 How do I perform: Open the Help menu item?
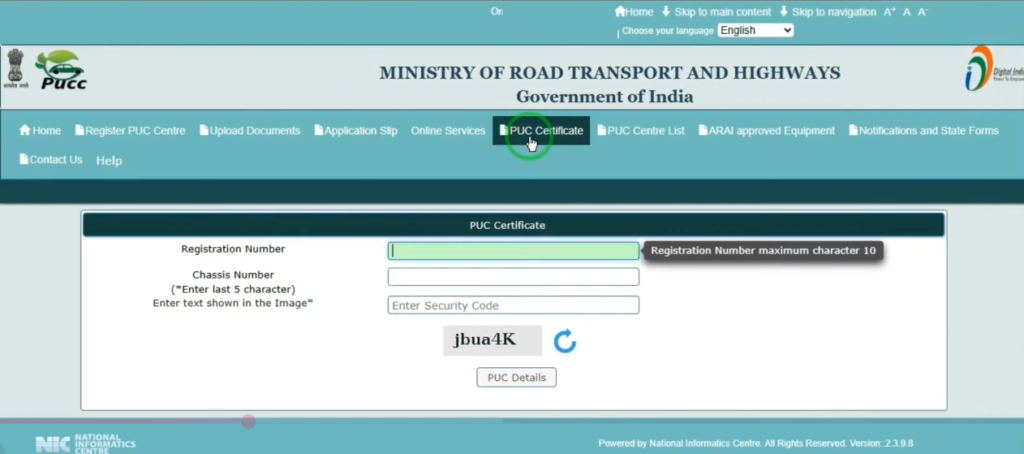109,161
